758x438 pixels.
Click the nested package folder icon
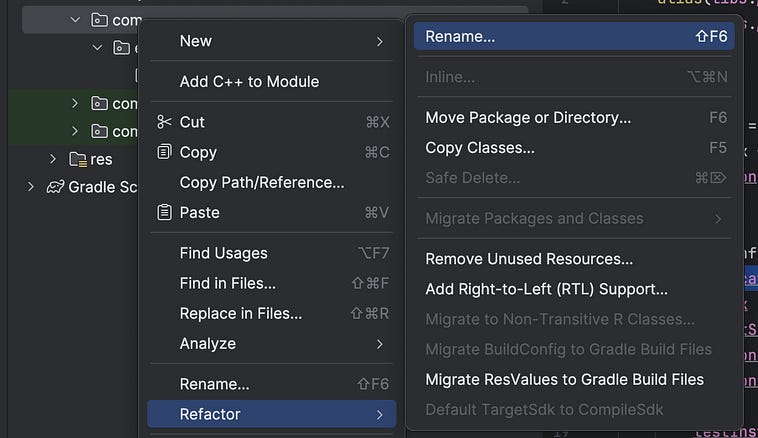click(x=121, y=48)
